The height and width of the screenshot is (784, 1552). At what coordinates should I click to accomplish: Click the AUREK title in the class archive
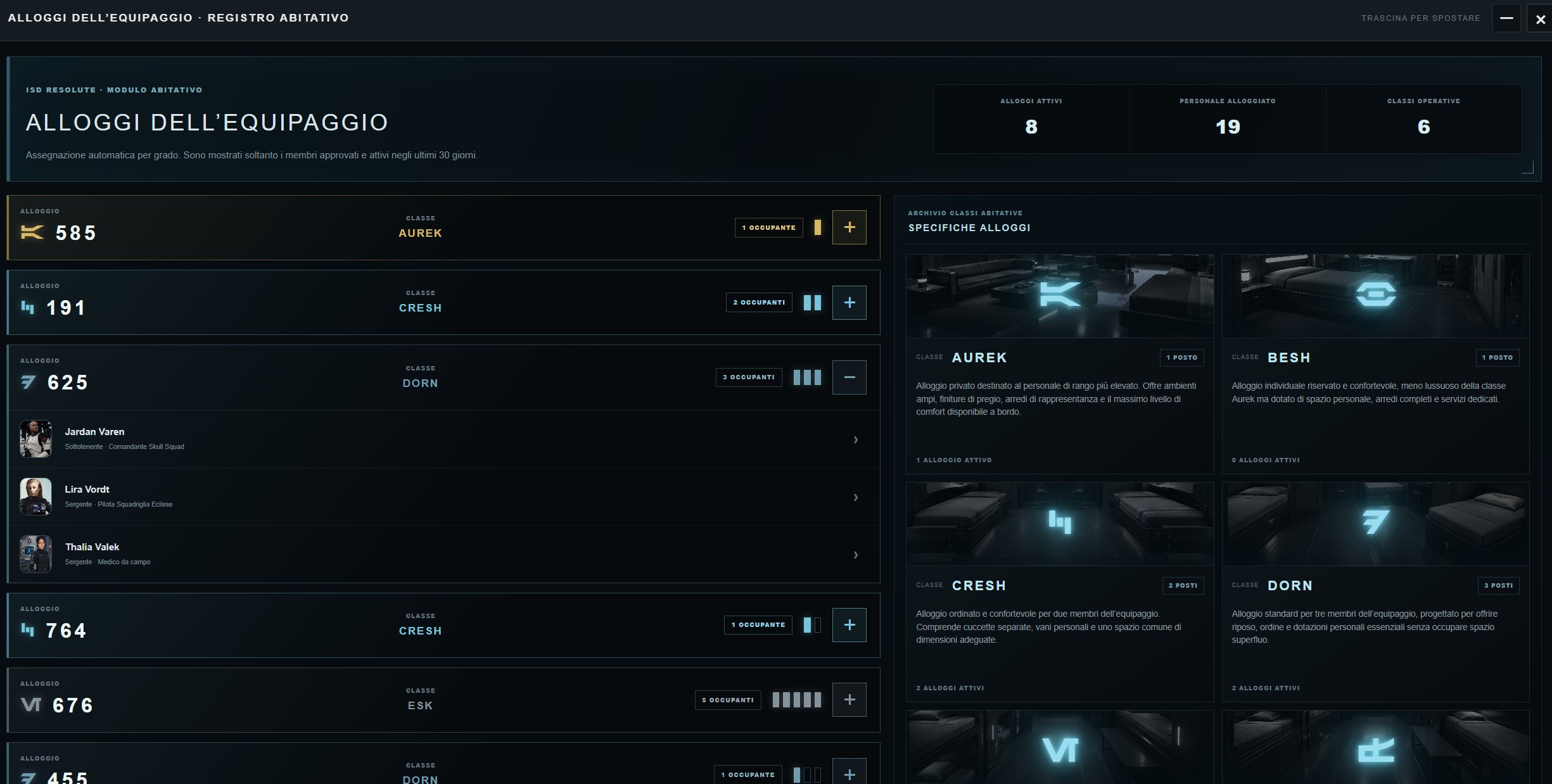pyautogui.click(x=979, y=358)
